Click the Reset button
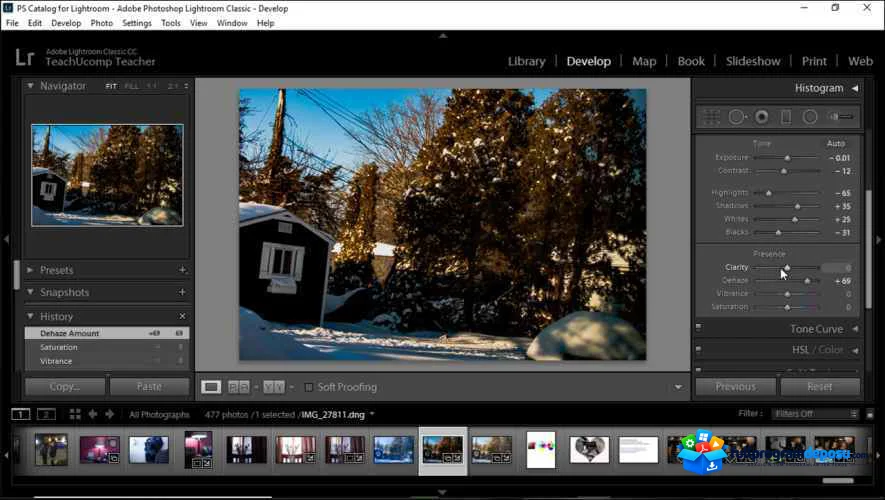Viewport: 885px width, 500px height. (820, 387)
